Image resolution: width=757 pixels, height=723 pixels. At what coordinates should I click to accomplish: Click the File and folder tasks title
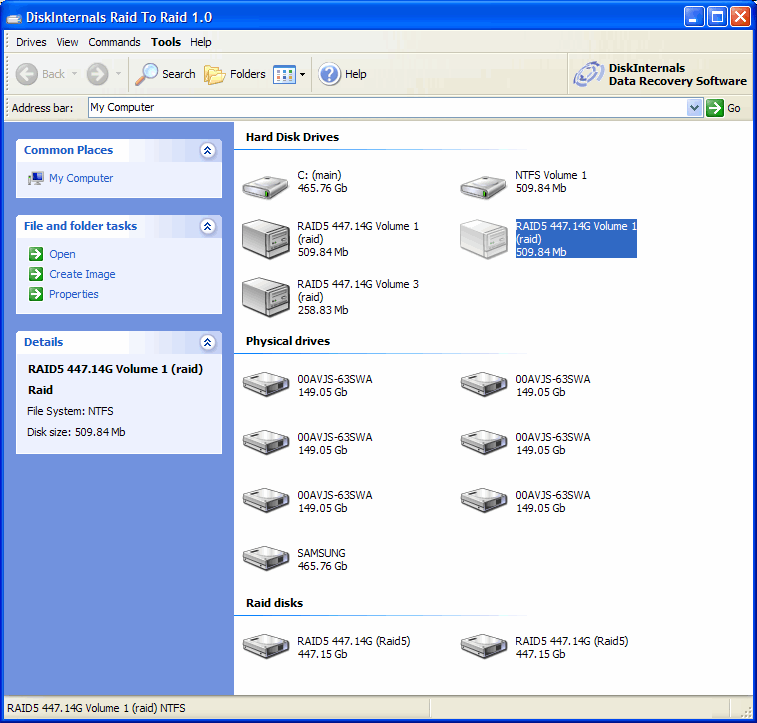pos(81,226)
